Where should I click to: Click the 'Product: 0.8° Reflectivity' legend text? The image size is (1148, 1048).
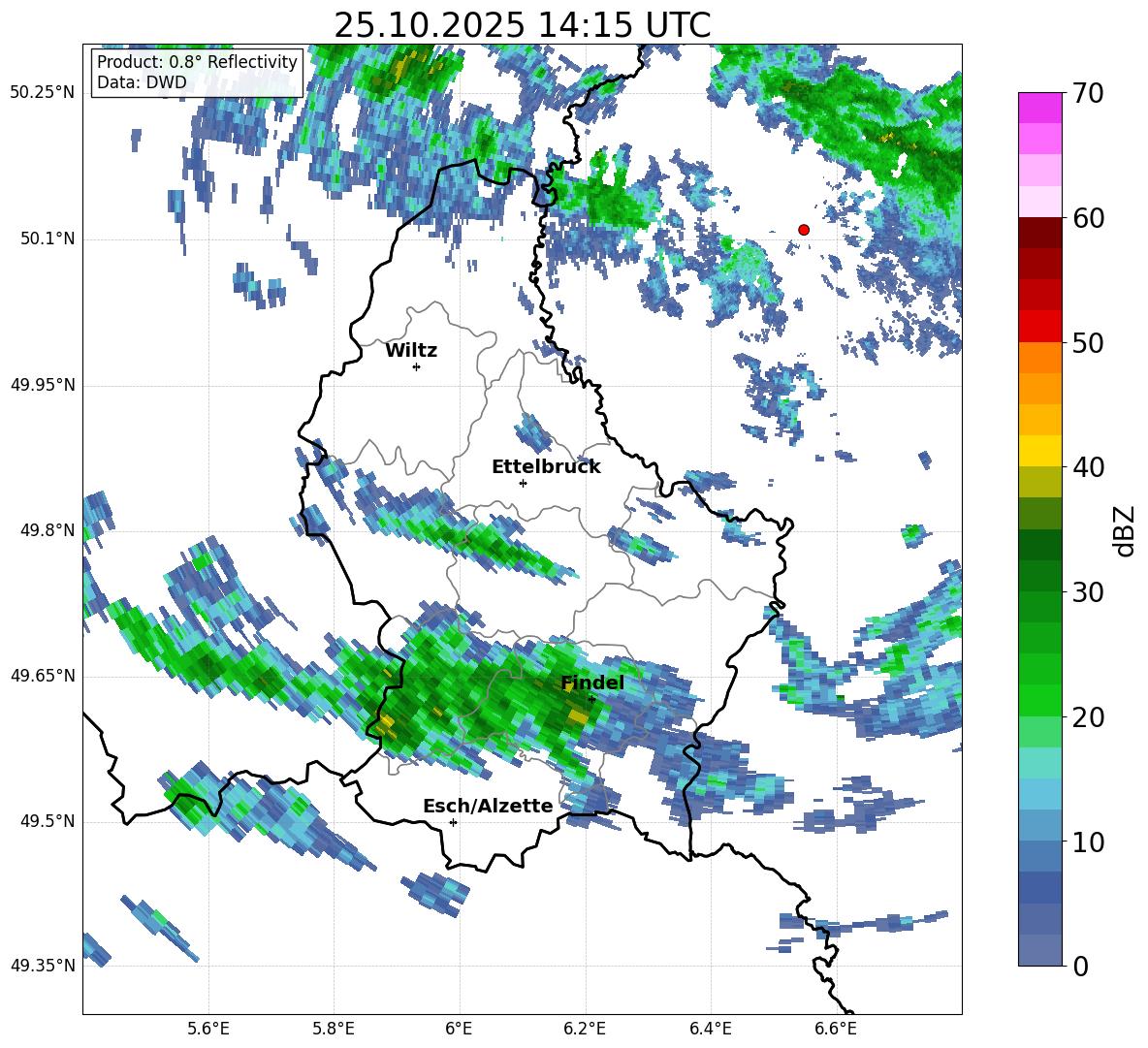pos(197,61)
